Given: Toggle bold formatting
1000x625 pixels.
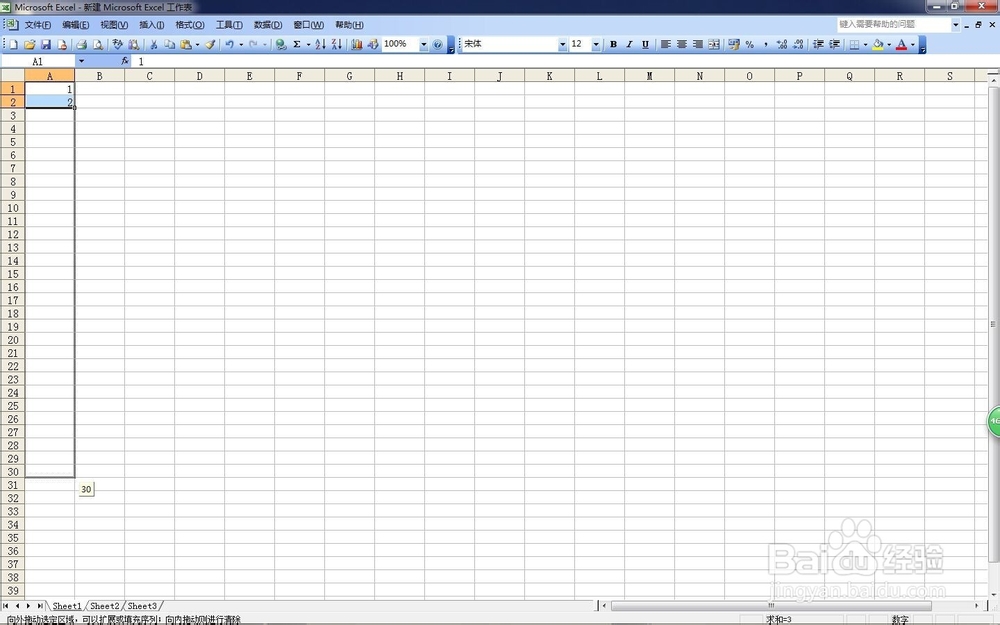Looking at the screenshot, I should coord(612,44).
